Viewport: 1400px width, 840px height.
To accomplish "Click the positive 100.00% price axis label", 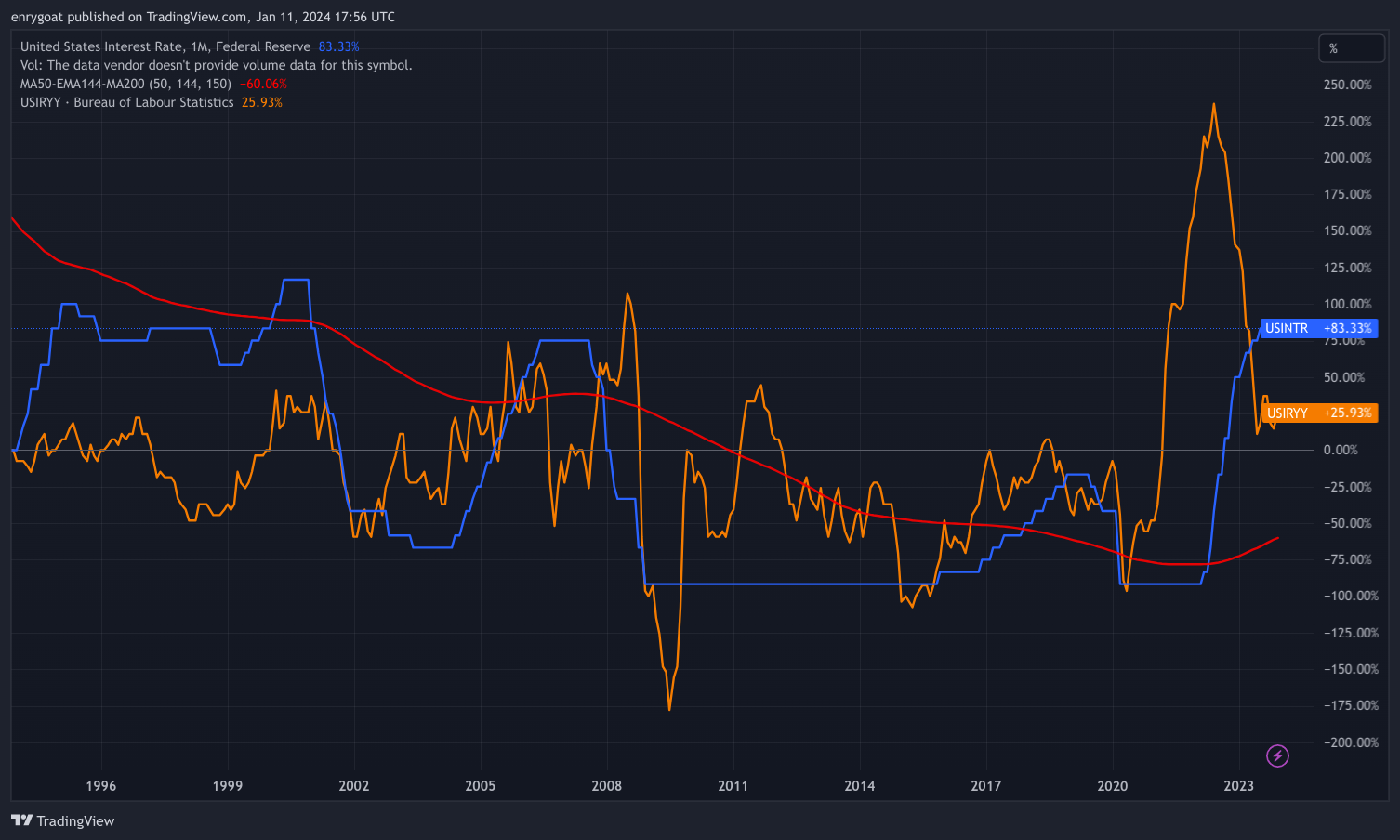I will tap(1347, 304).
